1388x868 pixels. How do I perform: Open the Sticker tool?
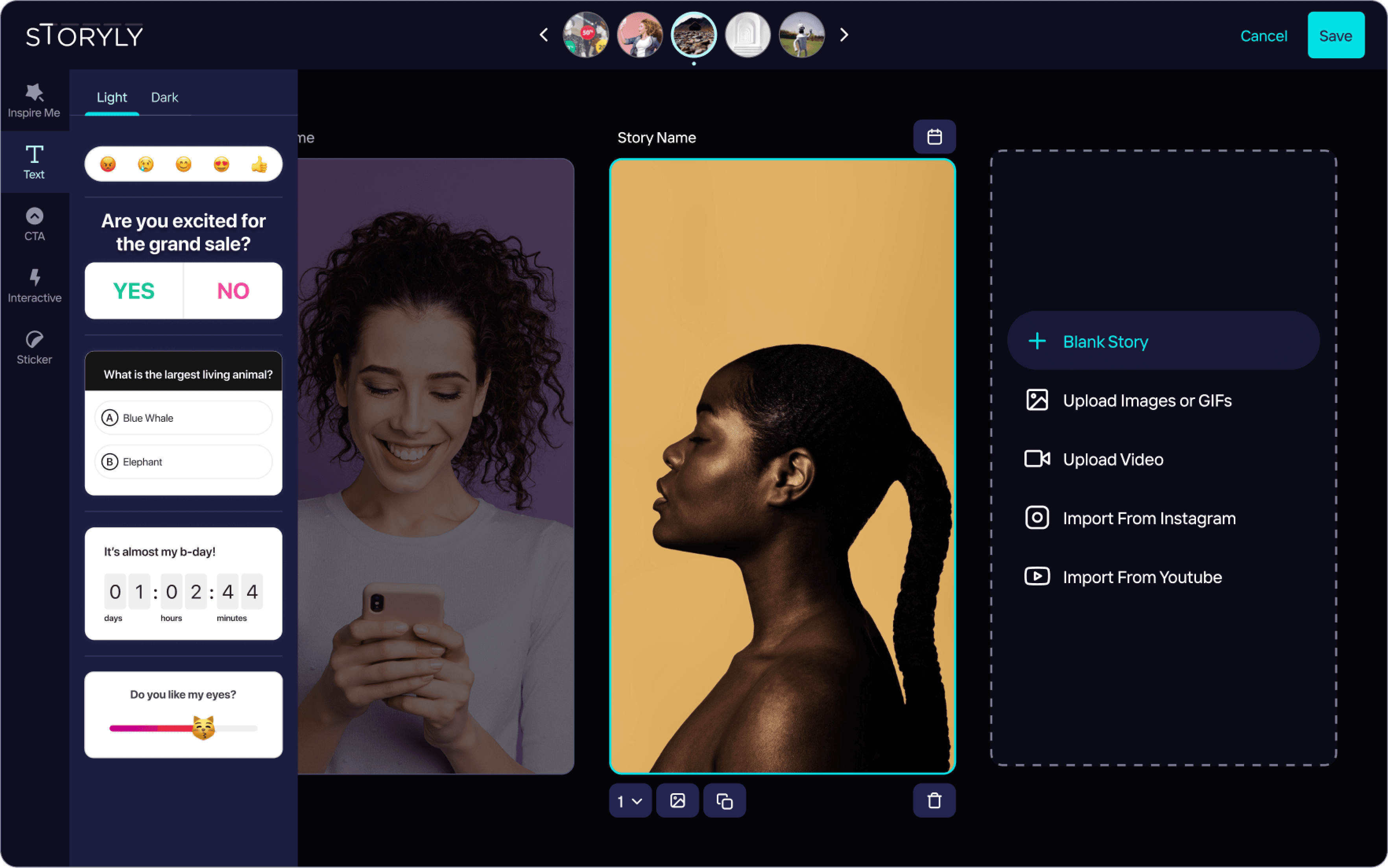34,347
